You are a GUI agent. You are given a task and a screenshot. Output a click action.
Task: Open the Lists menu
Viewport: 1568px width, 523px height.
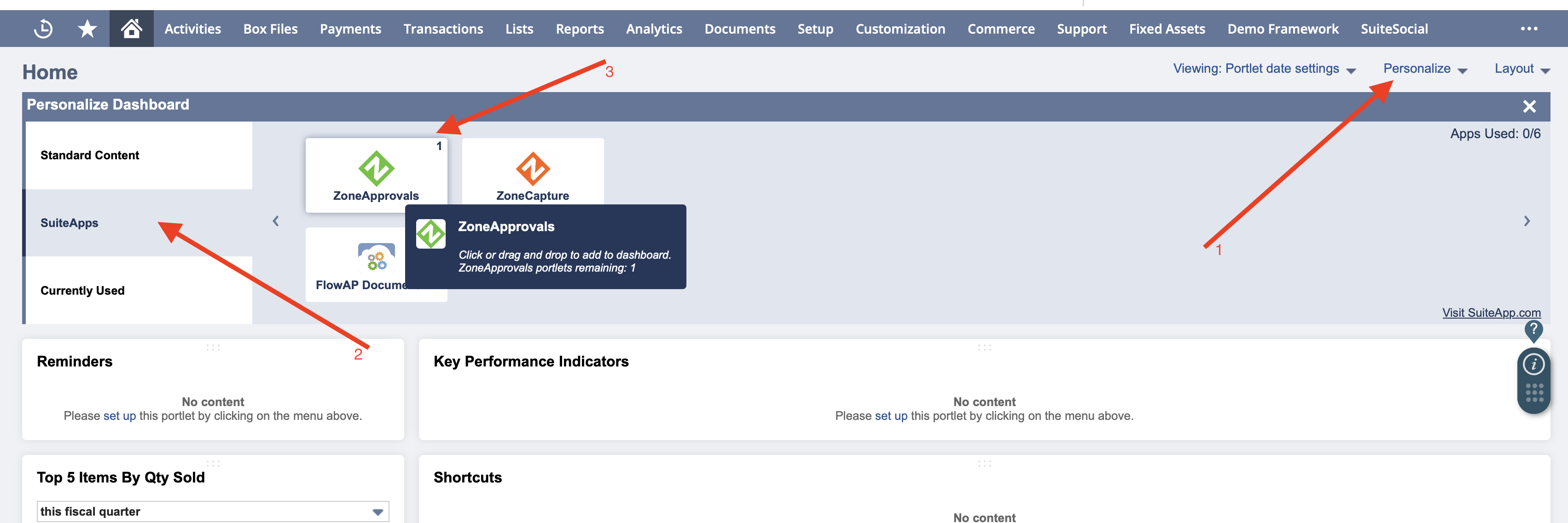click(x=519, y=29)
